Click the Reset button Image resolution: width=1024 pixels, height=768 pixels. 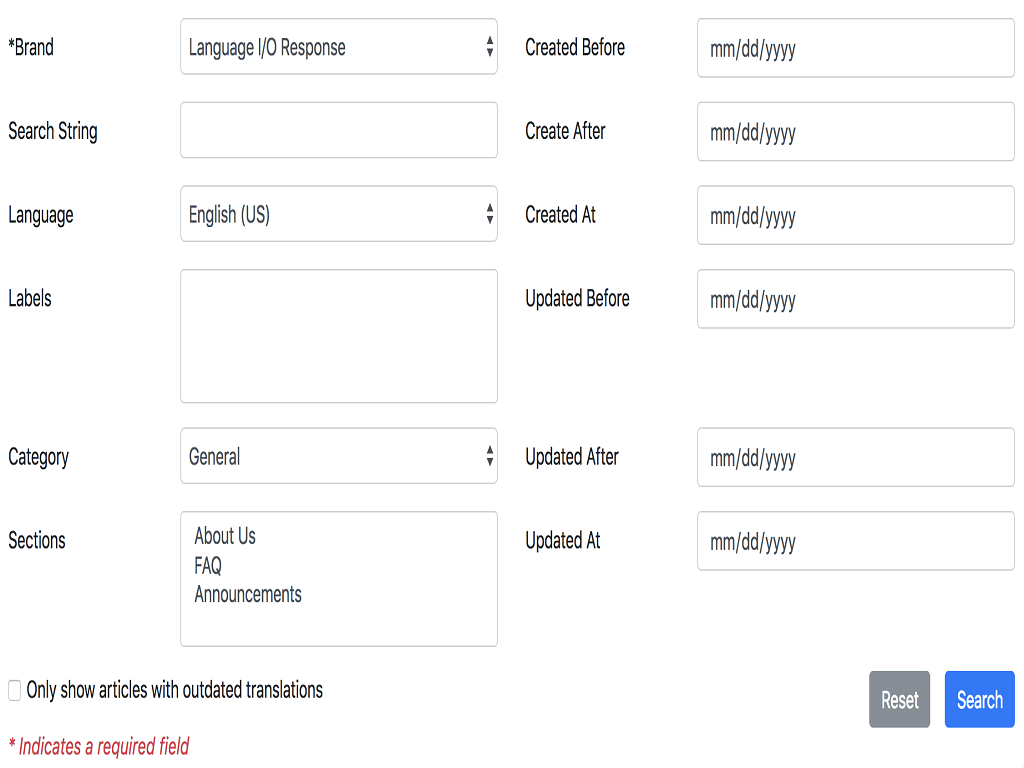[899, 699]
